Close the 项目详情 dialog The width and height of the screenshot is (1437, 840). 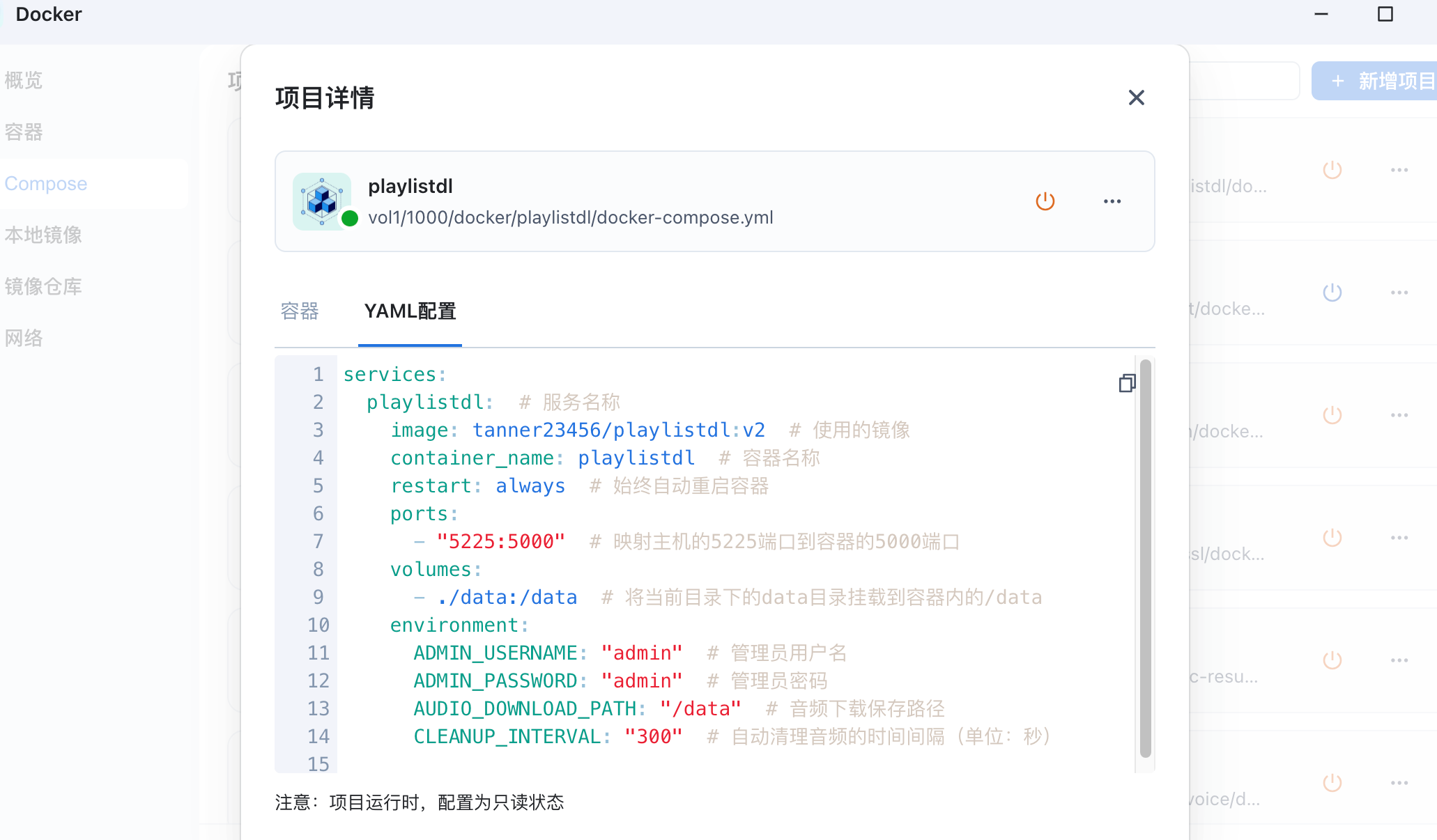tap(1136, 98)
